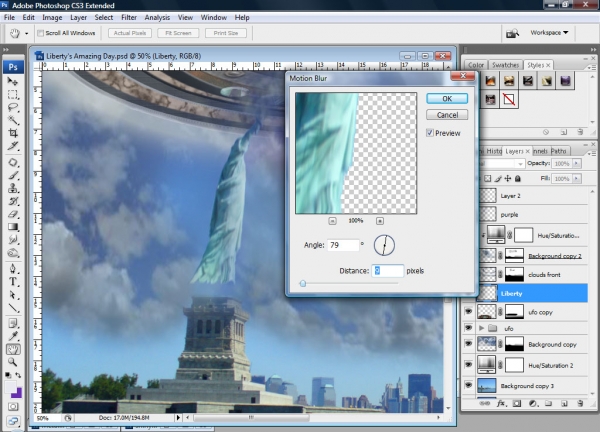Switch to the Color tab
The image size is (600, 432).
(476, 65)
